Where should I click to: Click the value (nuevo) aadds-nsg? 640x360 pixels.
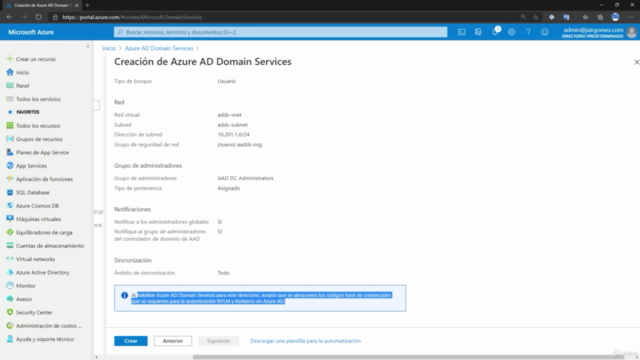coord(240,144)
